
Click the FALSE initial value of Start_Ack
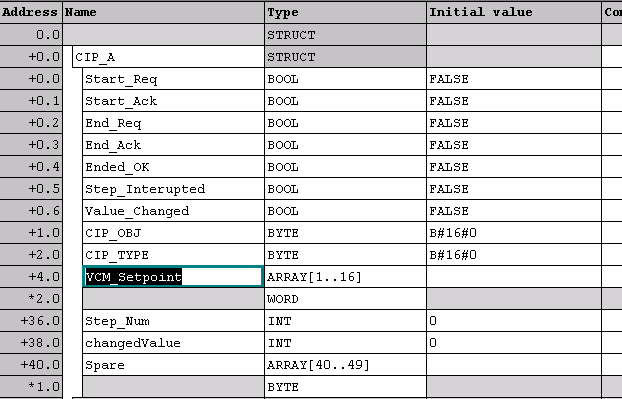point(514,101)
